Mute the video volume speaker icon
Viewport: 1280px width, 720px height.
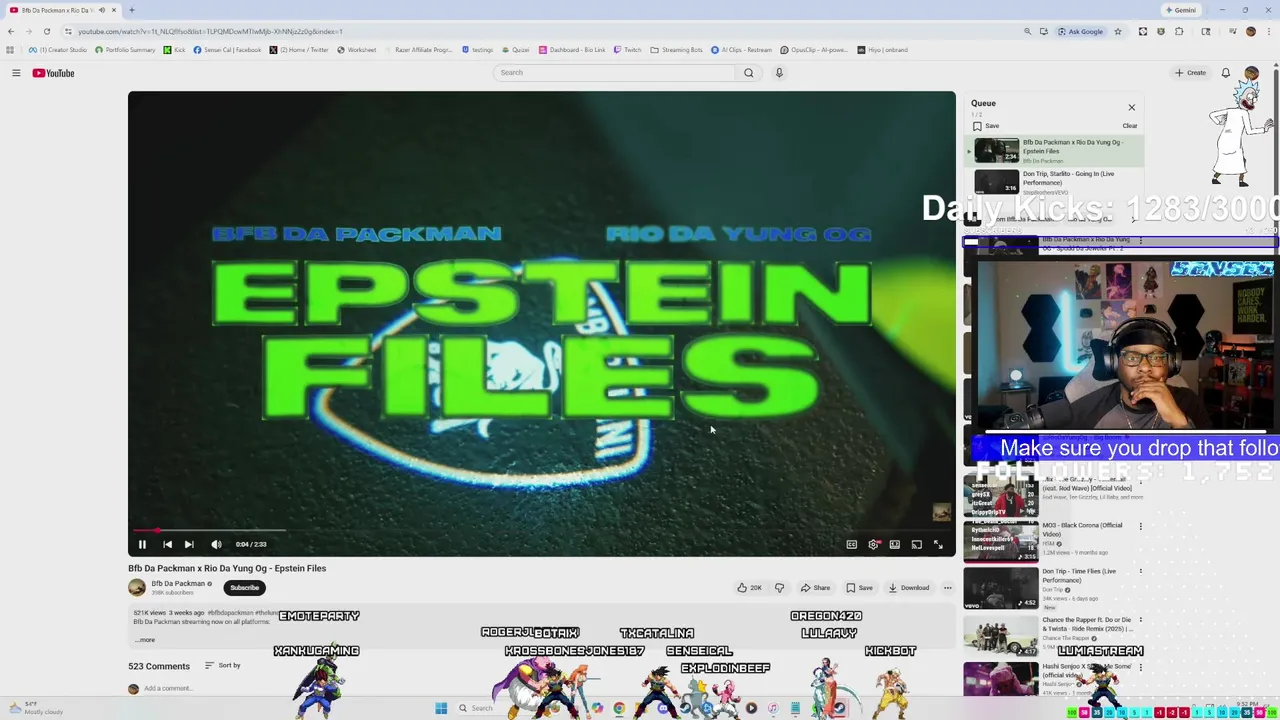(x=216, y=544)
